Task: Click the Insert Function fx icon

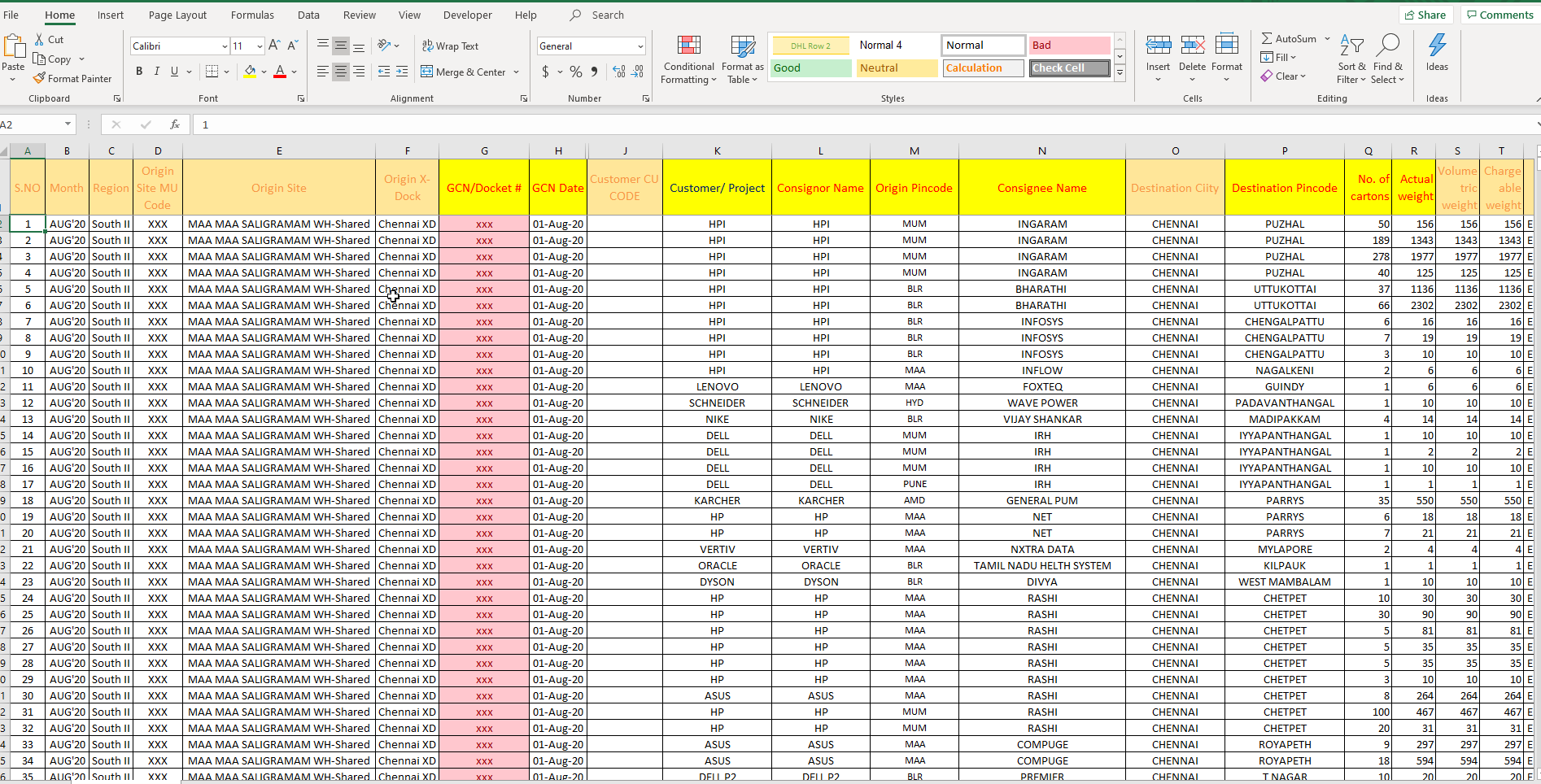Action: (x=175, y=124)
